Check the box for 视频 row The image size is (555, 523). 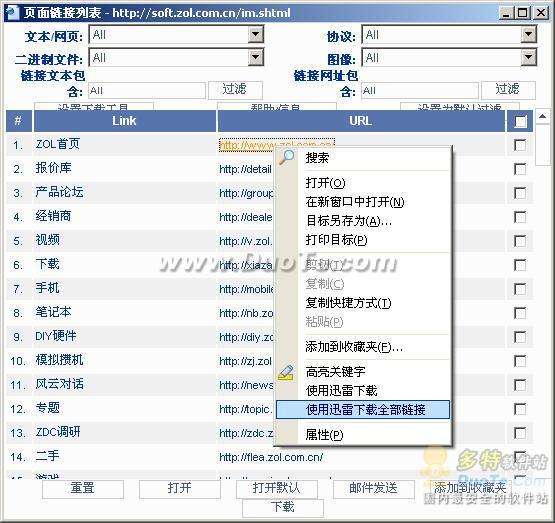point(520,241)
